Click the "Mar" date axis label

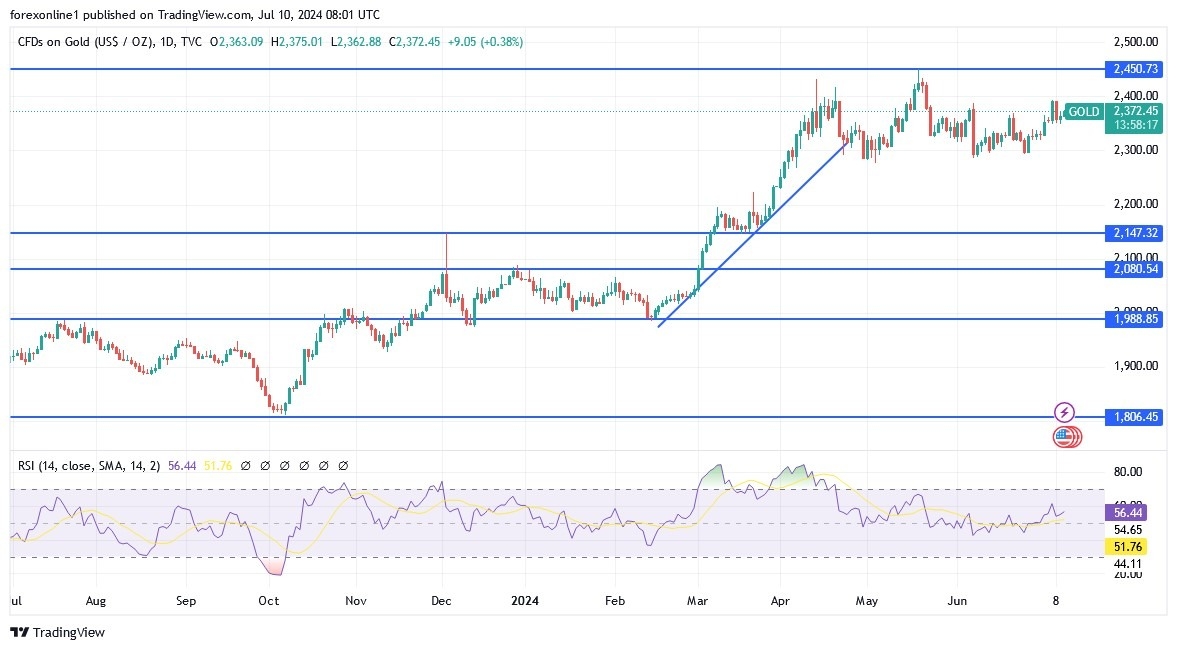coord(697,601)
